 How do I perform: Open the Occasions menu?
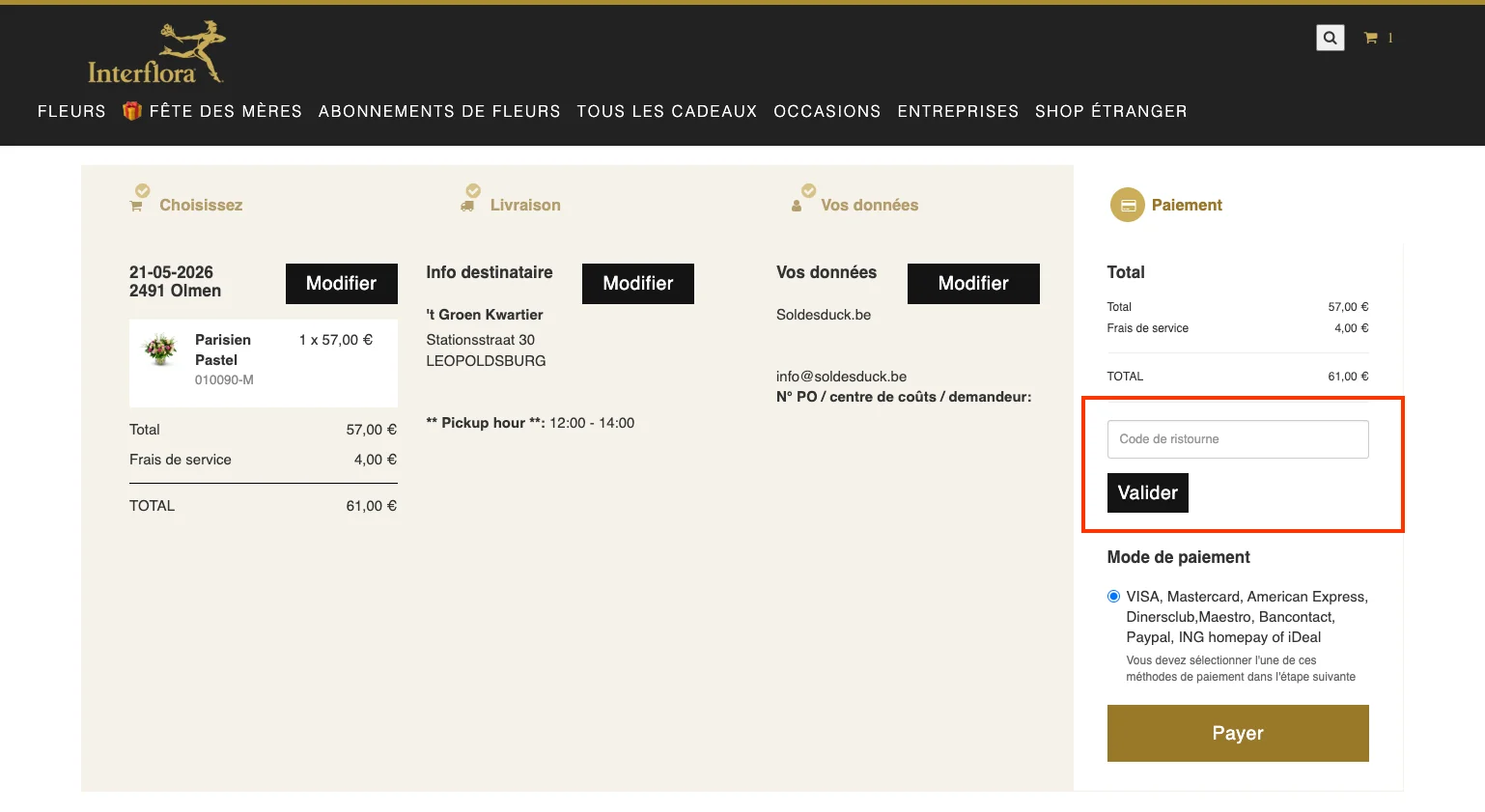[827, 111]
